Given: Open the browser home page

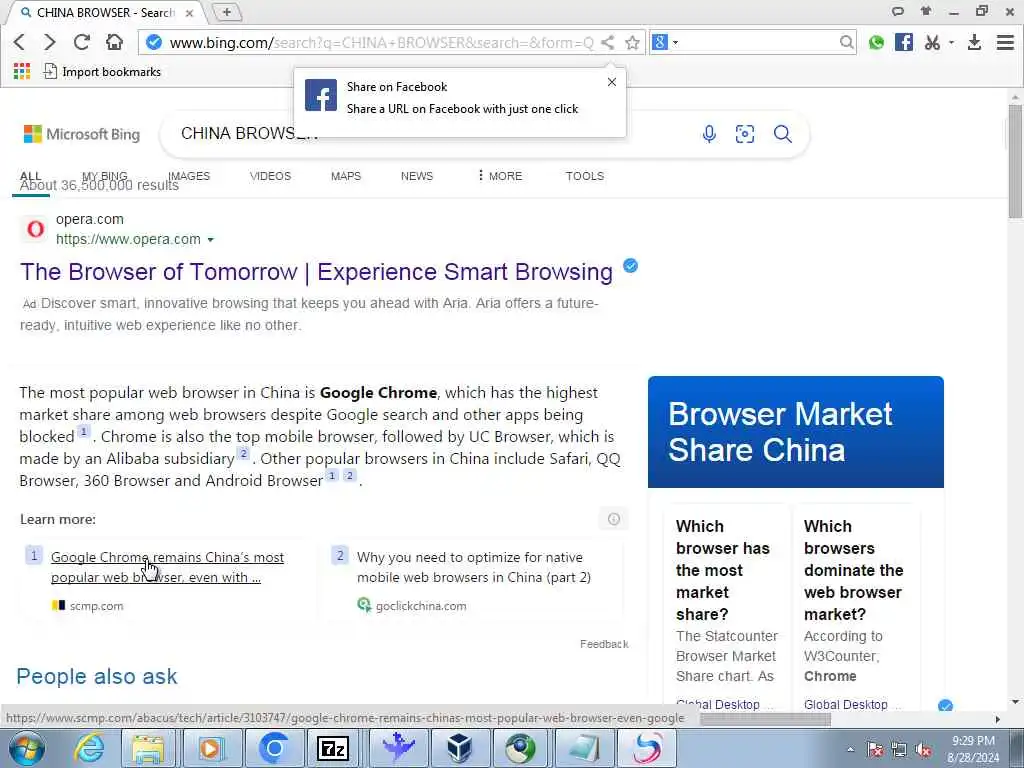Looking at the screenshot, I should [114, 42].
